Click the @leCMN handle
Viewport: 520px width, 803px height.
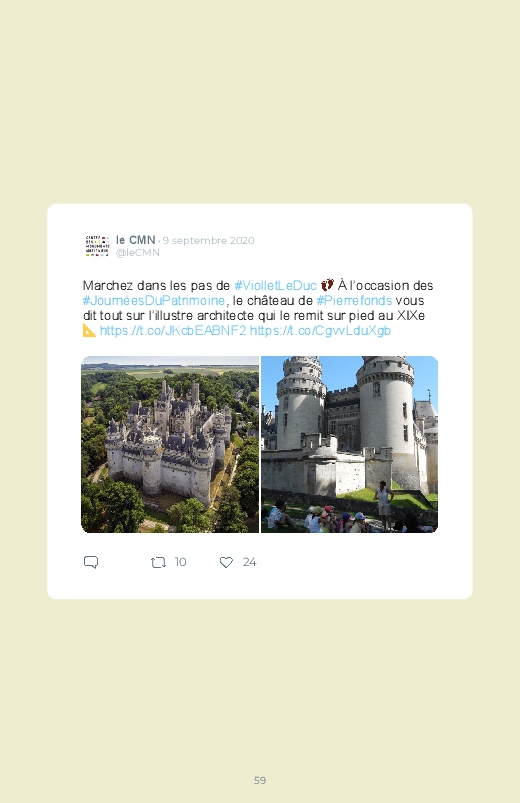(x=138, y=252)
